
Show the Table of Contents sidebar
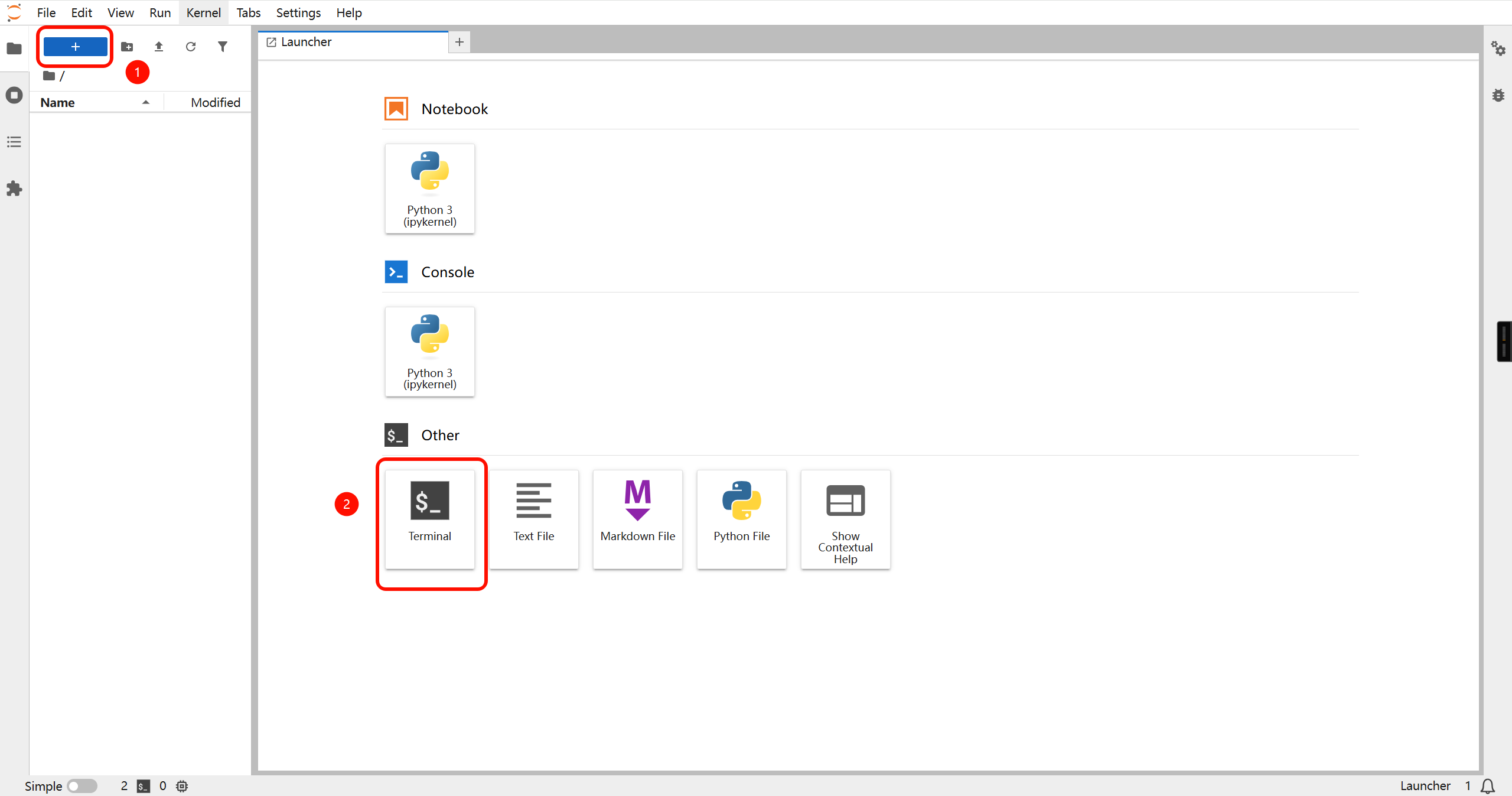pos(14,142)
